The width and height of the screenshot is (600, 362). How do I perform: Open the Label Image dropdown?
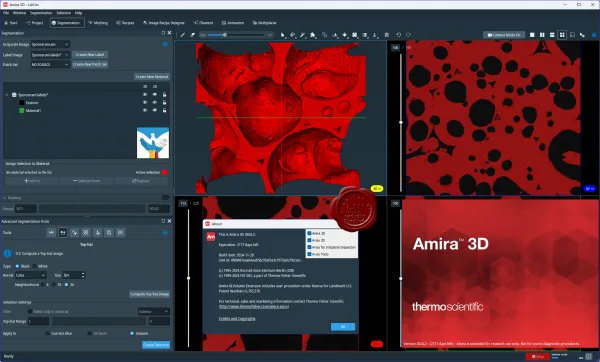tap(50, 55)
